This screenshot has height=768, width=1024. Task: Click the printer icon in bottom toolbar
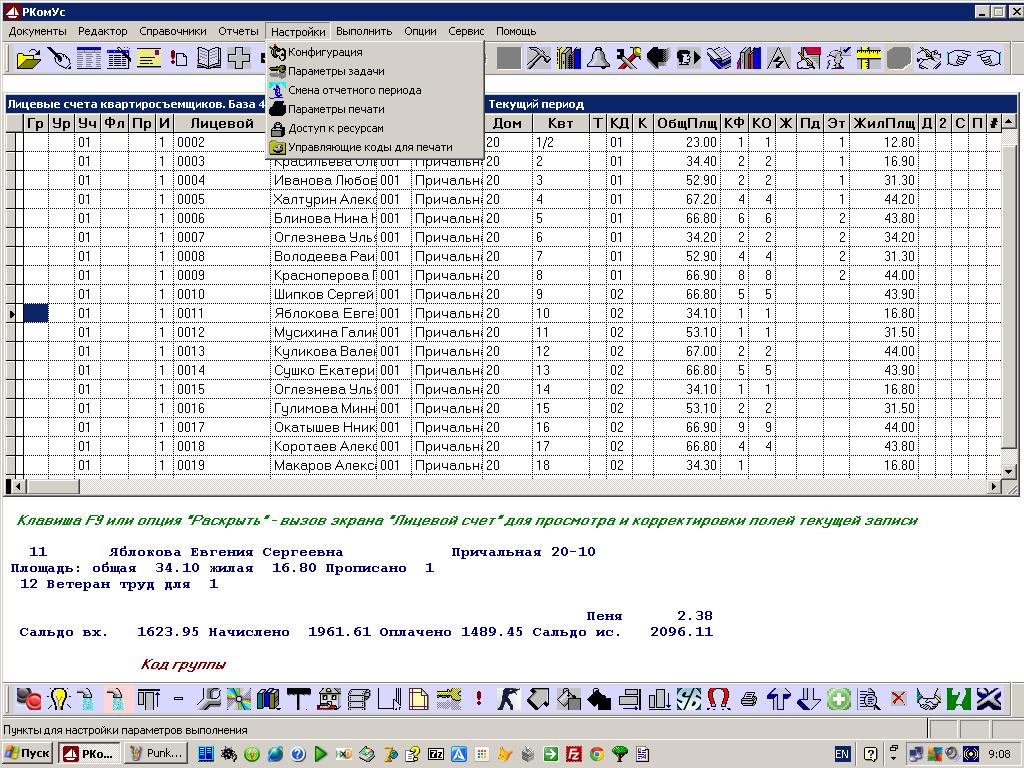pos(749,699)
